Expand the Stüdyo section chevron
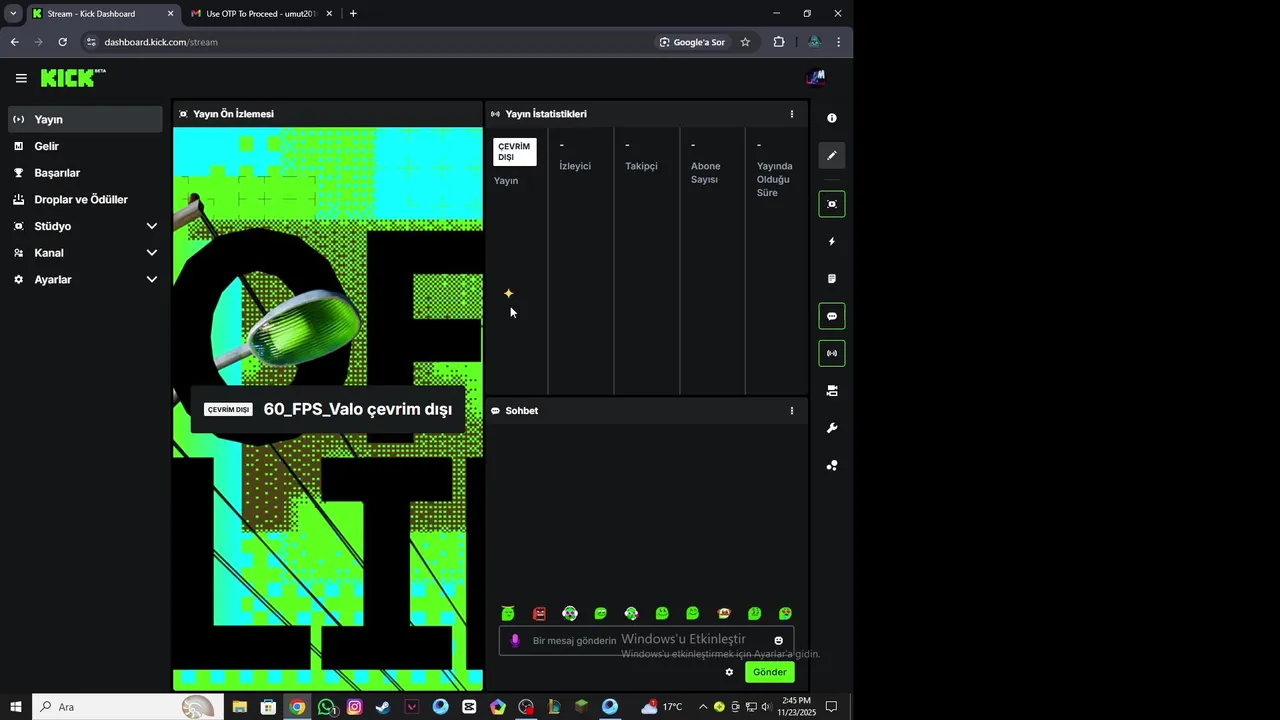This screenshot has width=1280, height=720. tap(152, 226)
